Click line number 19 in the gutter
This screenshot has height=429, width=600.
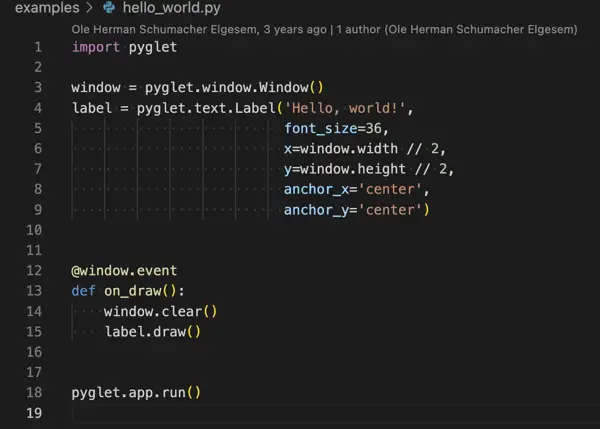(x=34, y=413)
